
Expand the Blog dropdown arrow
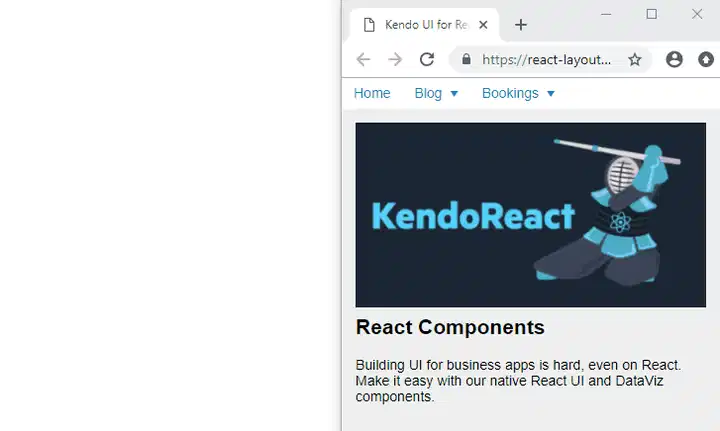454,94
